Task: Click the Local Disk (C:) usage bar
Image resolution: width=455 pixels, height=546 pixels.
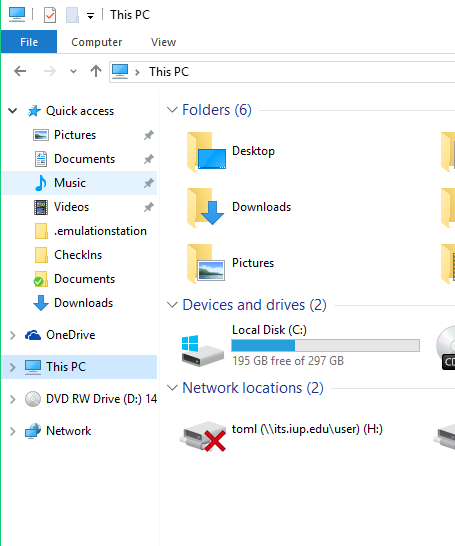Action: click(x=325, y=345)
